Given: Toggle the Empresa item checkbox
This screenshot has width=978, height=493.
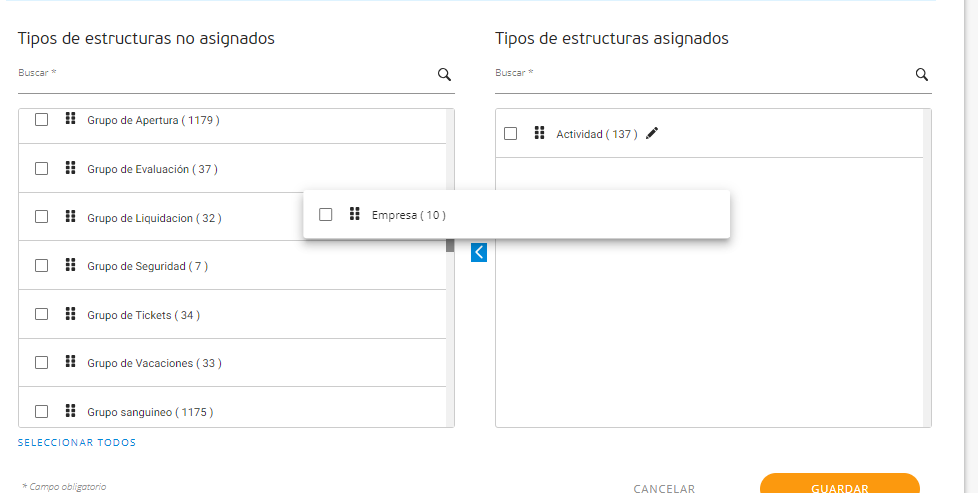Looking at the screenshot, I should tap(325, 214).
